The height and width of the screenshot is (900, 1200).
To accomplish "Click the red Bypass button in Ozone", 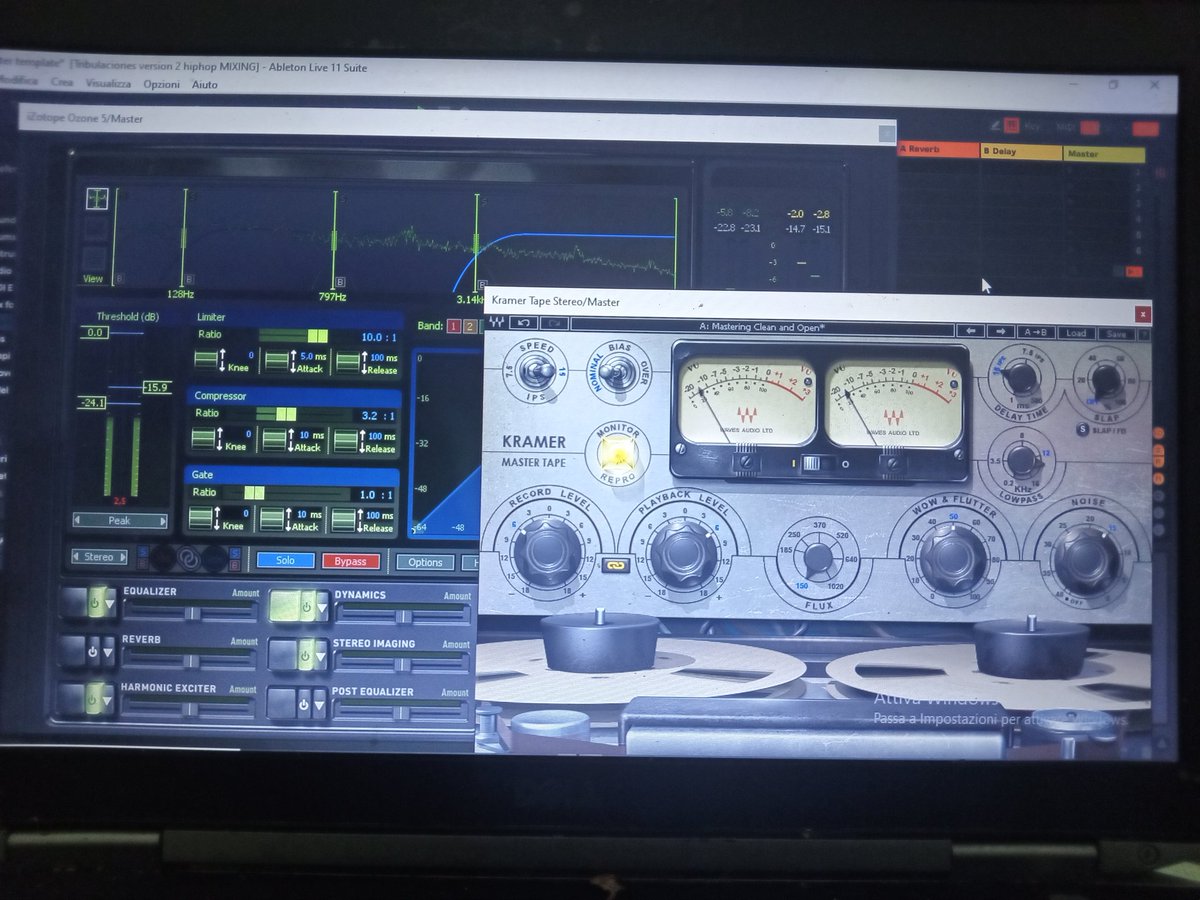I will pos(351,561).
